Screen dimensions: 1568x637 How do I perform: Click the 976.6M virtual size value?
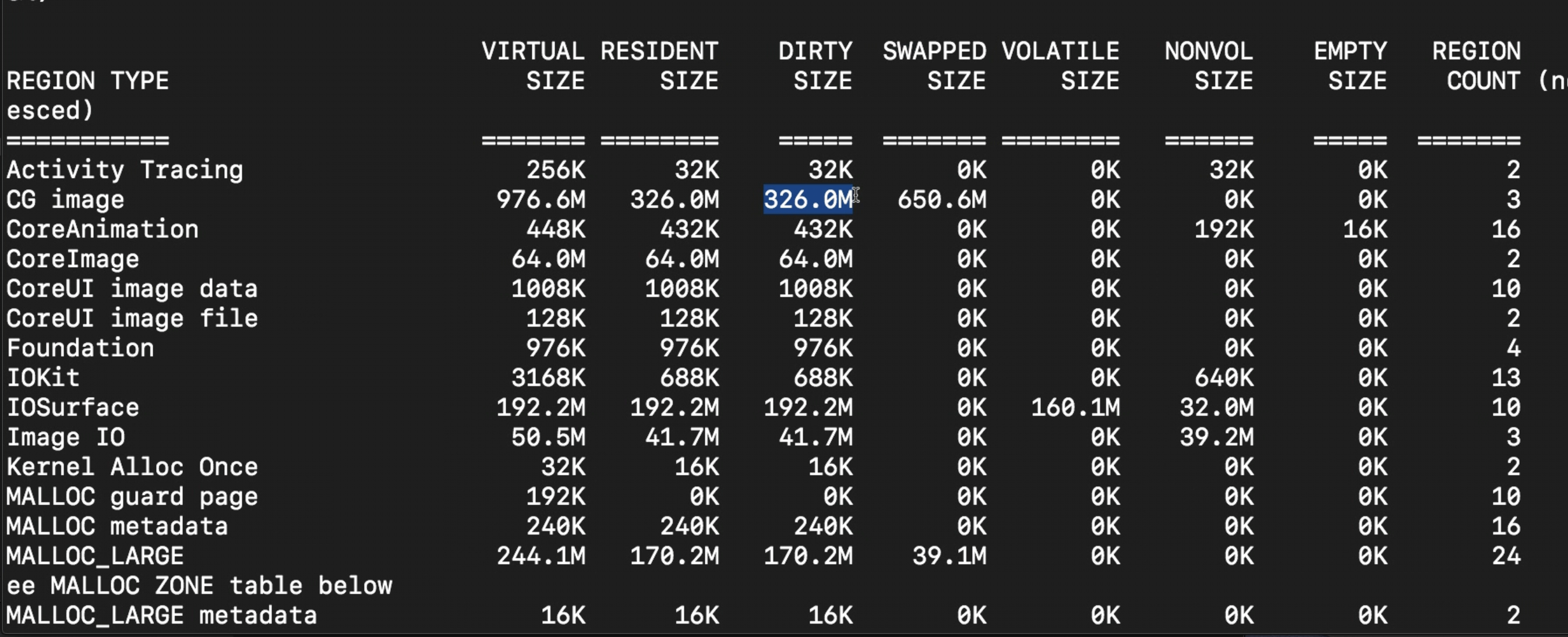point(541,200)
